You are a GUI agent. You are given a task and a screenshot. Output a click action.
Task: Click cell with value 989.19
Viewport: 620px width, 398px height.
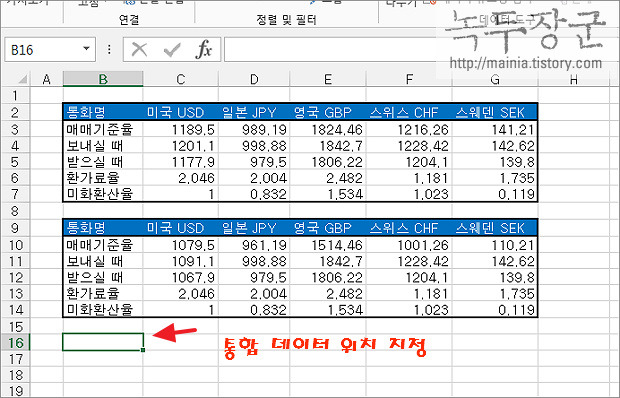point(254,129)
